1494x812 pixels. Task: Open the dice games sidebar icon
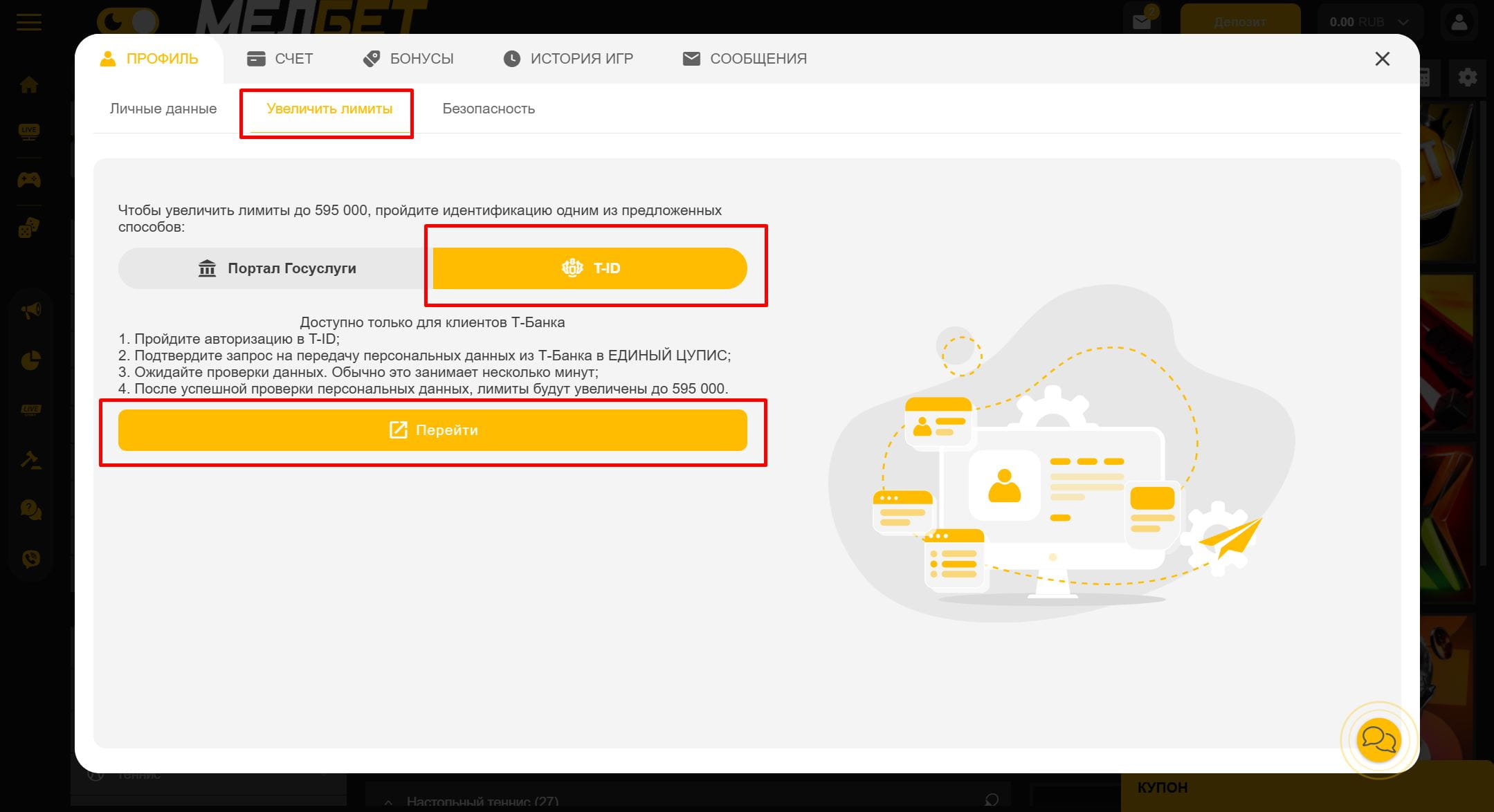click(x=29, y=228)
